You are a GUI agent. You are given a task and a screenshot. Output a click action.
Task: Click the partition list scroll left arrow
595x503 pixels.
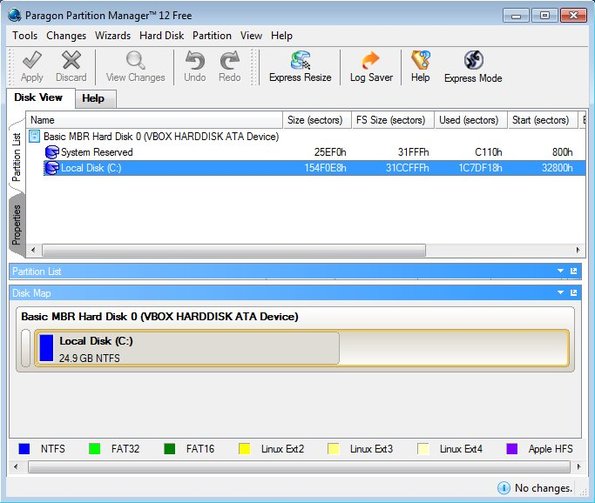pos(33,250)
